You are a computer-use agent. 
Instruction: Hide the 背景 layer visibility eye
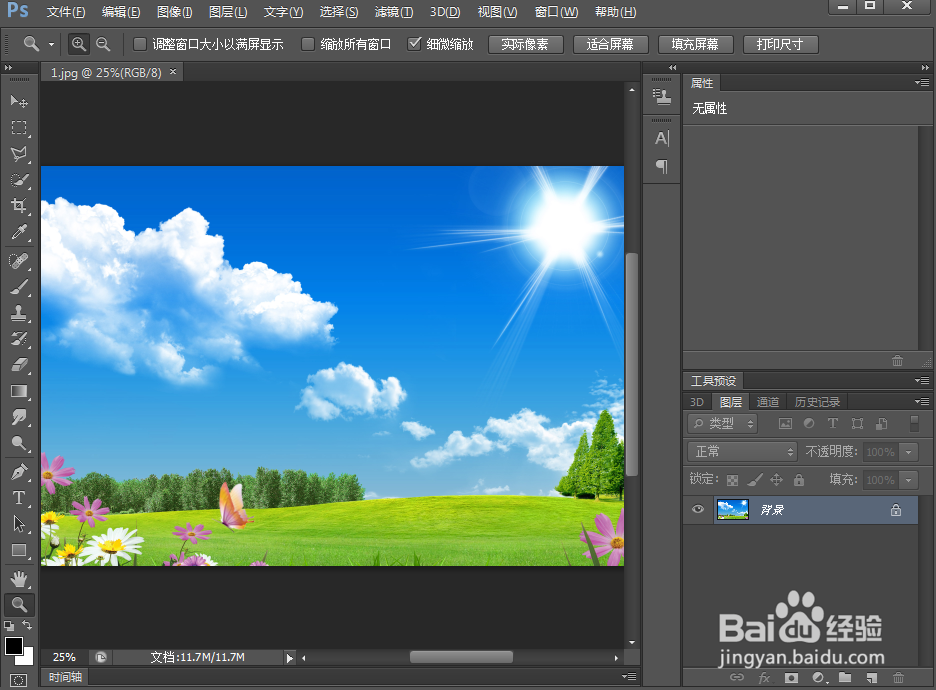pos(698,509)
